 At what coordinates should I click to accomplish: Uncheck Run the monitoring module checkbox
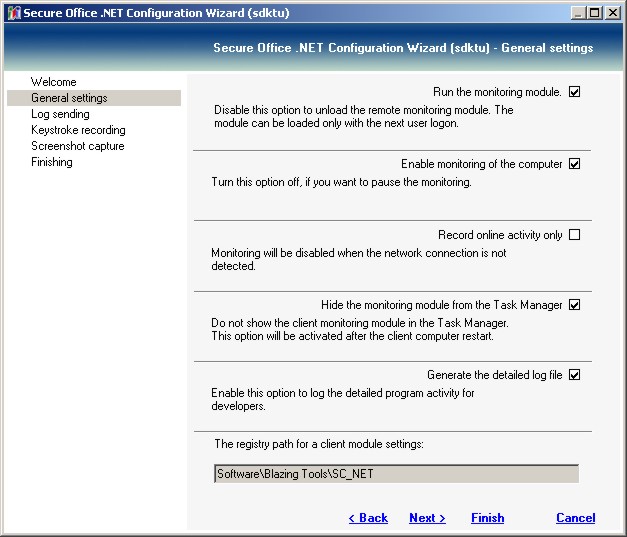tap(574, 92)
